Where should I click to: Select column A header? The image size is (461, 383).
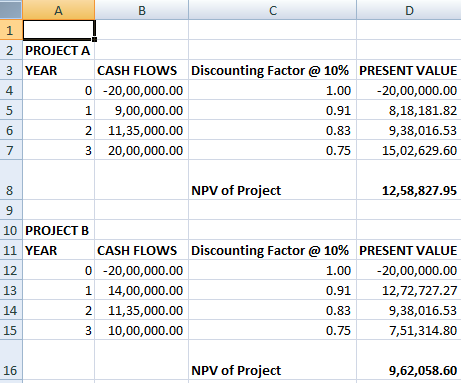59,10
